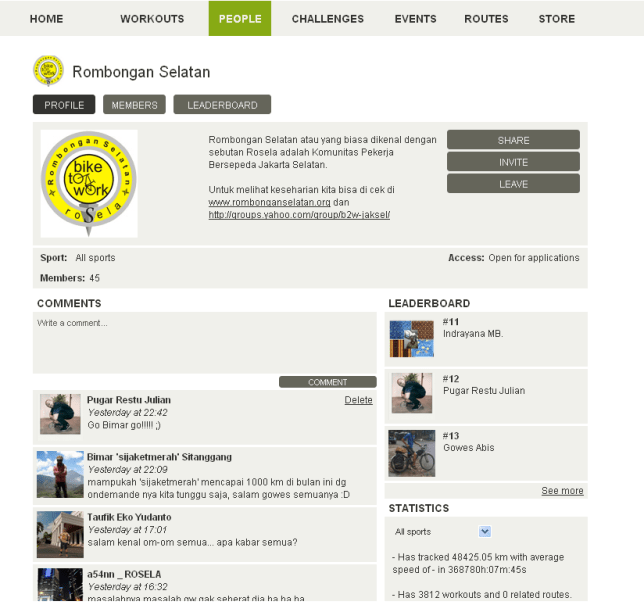Click Taufik Eko Yudanto's avatar photo
644x605 pixels.
point(60,534)
